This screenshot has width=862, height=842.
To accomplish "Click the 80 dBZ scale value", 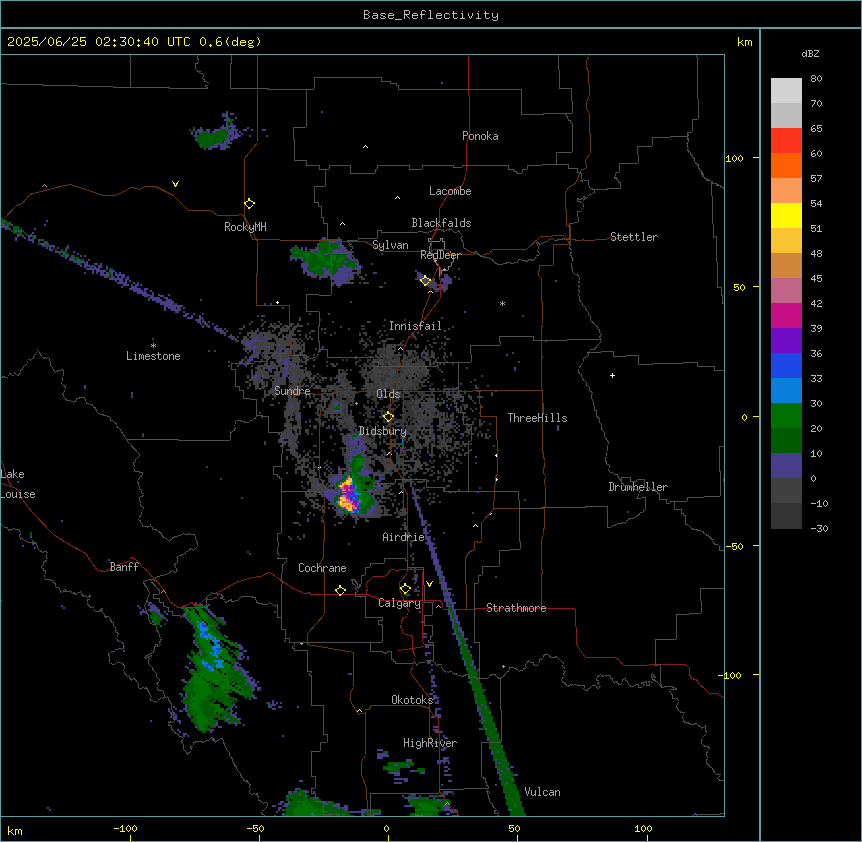I will [x=816, y=79].
